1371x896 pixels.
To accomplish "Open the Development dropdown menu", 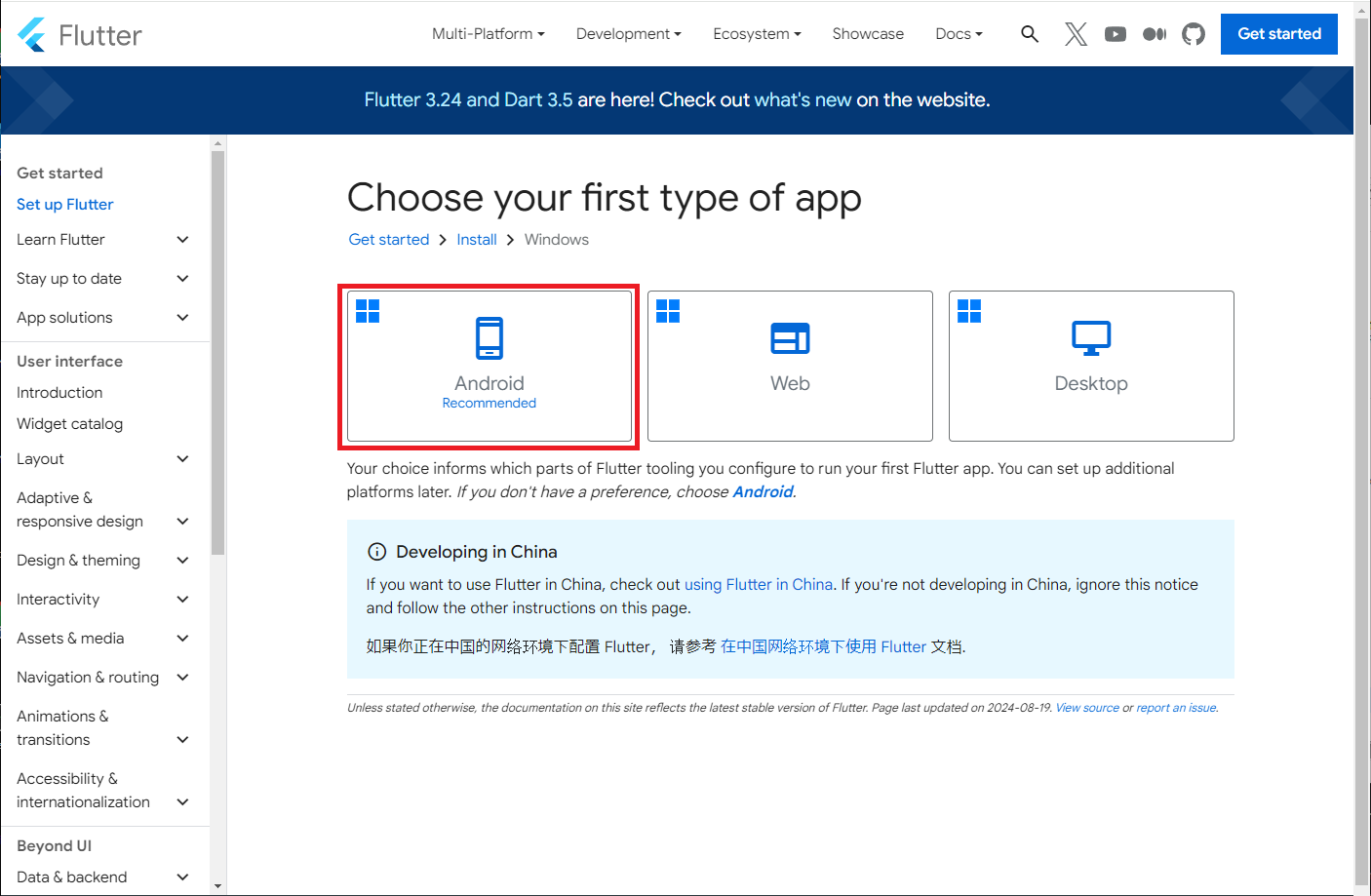I will coord(629,34).
